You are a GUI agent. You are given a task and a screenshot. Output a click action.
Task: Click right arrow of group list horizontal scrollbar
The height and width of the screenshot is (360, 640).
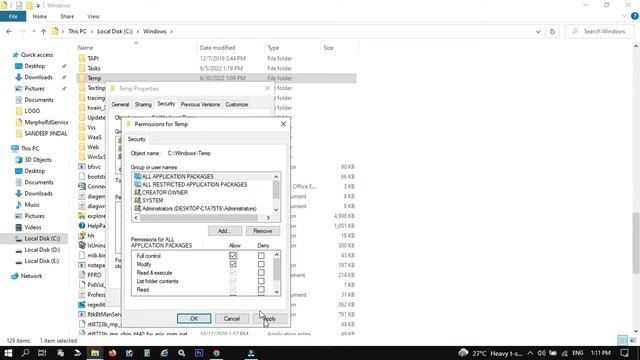(x=268, y=218)
